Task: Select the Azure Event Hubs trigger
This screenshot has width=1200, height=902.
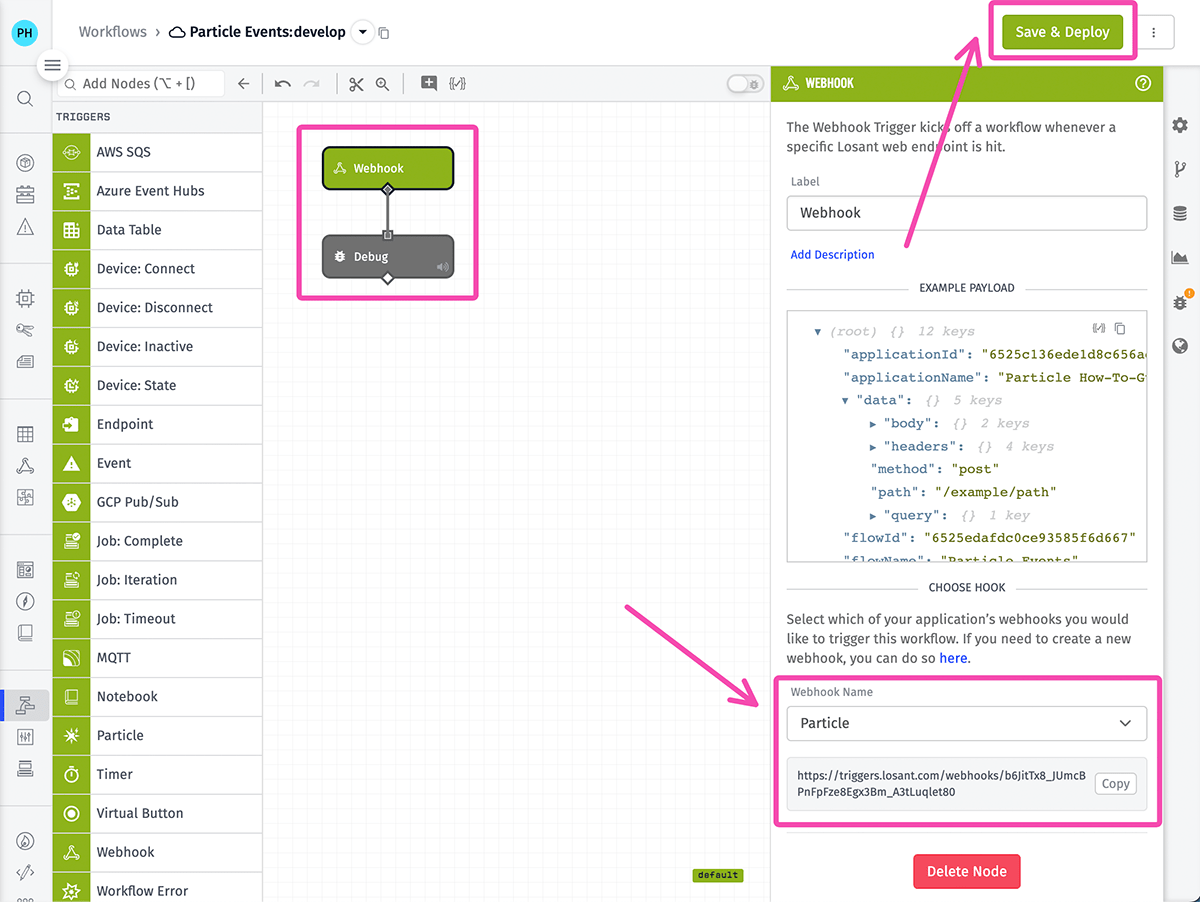Action: (157, 191)
